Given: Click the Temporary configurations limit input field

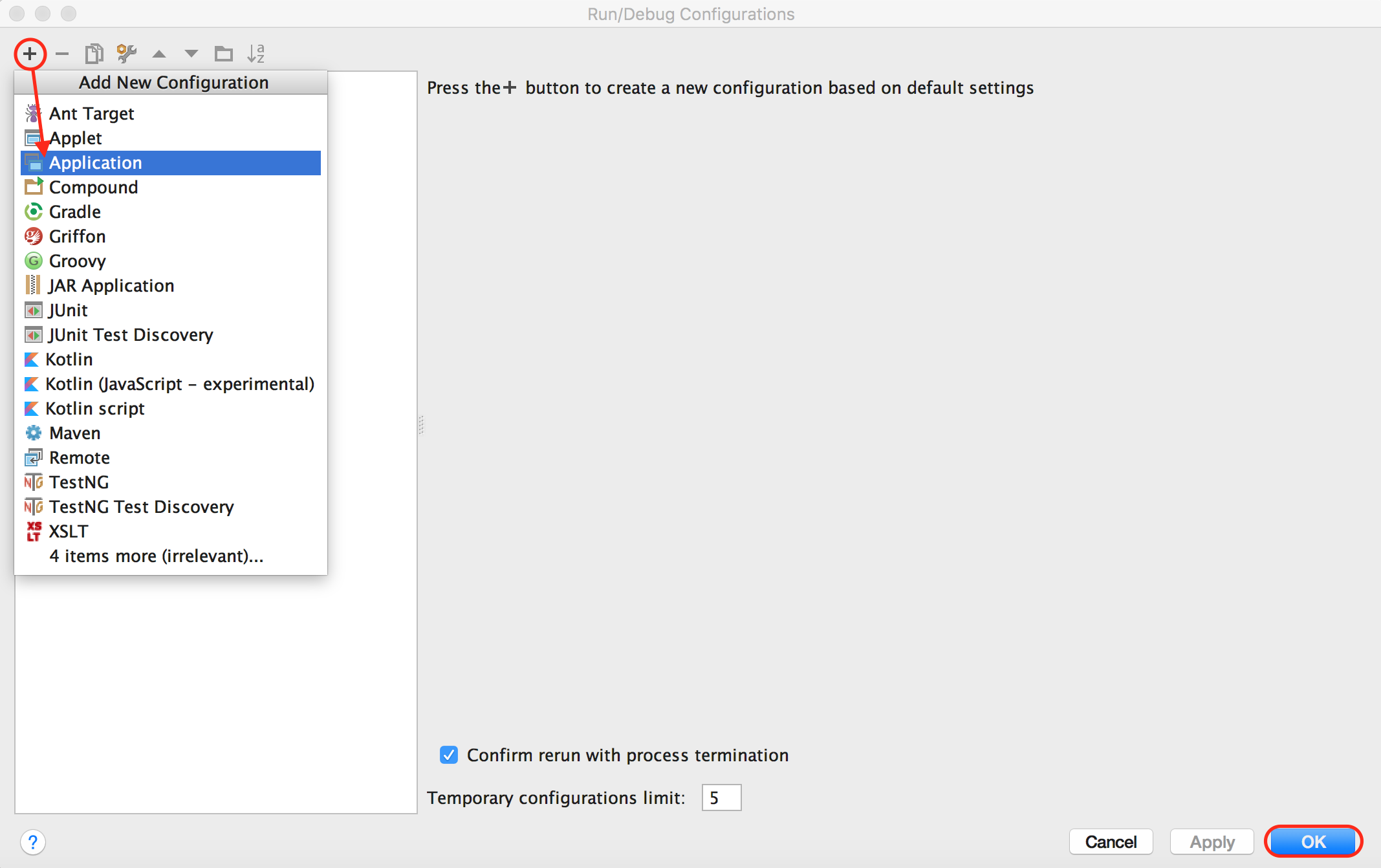Looking at the screenshot, I should [x=722, y=797].
